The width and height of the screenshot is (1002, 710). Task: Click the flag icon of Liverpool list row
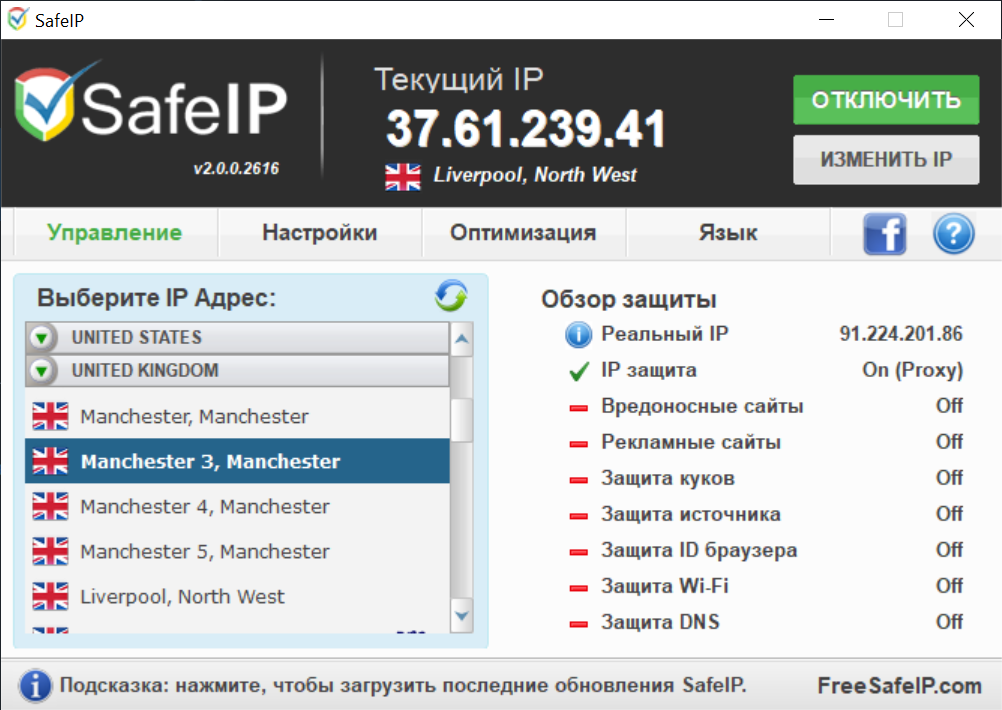50,596
